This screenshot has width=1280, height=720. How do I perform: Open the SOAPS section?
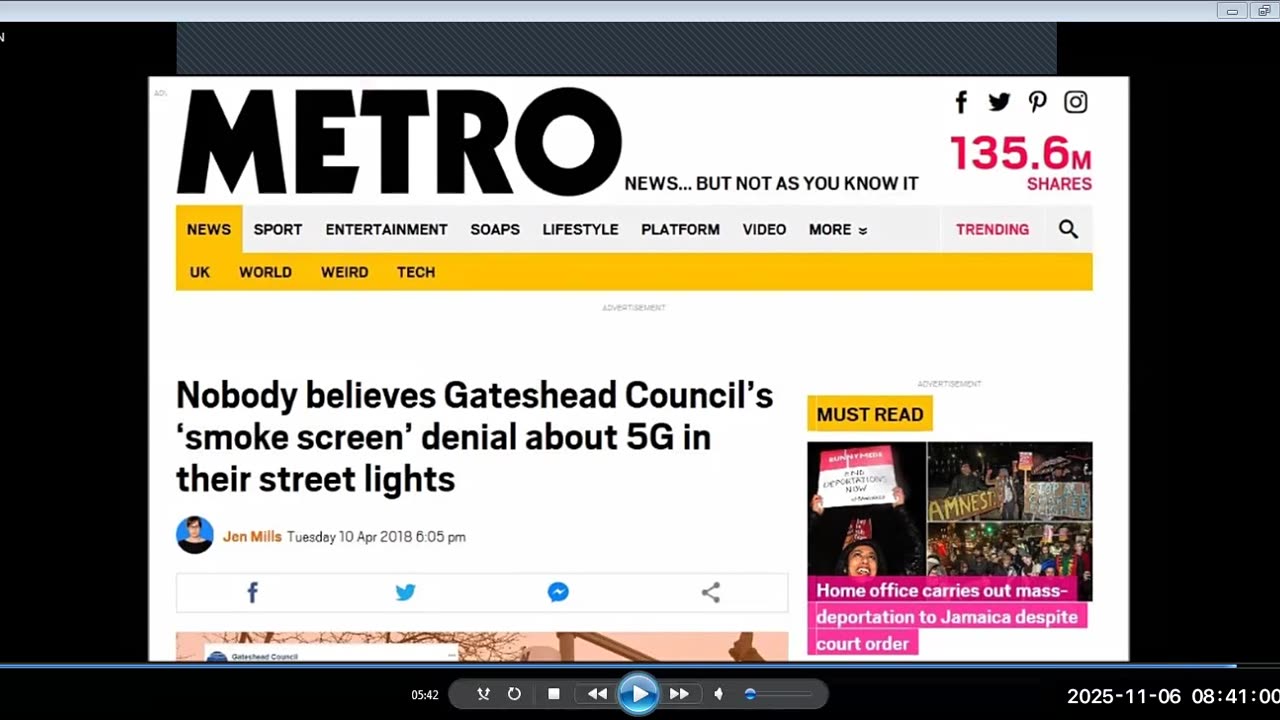coord(495,229)
